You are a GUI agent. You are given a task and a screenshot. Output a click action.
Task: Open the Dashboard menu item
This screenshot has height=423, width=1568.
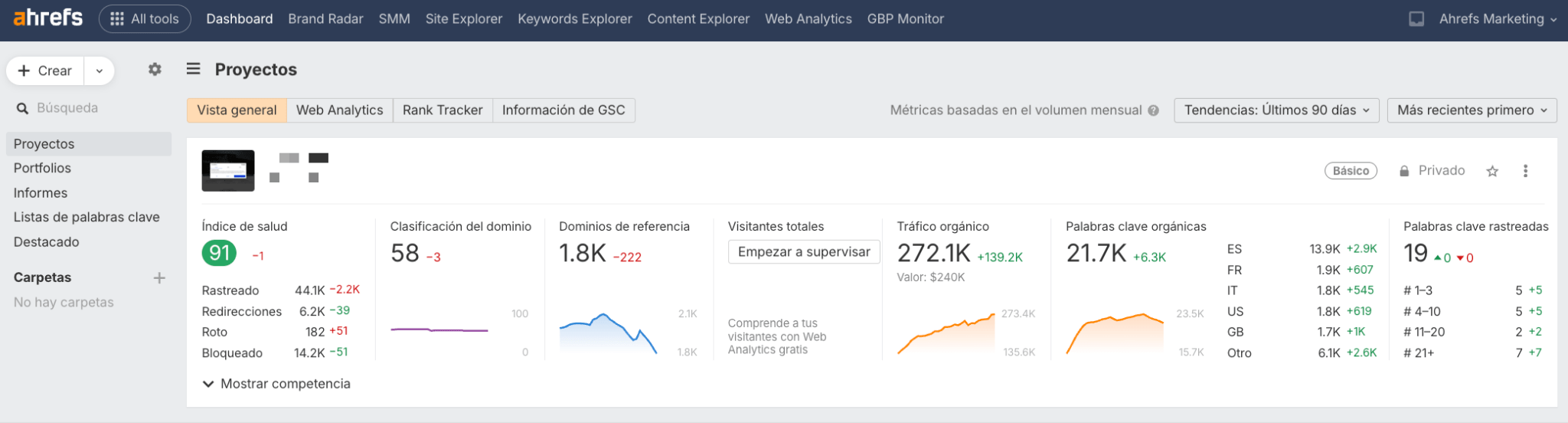(239, 19)
